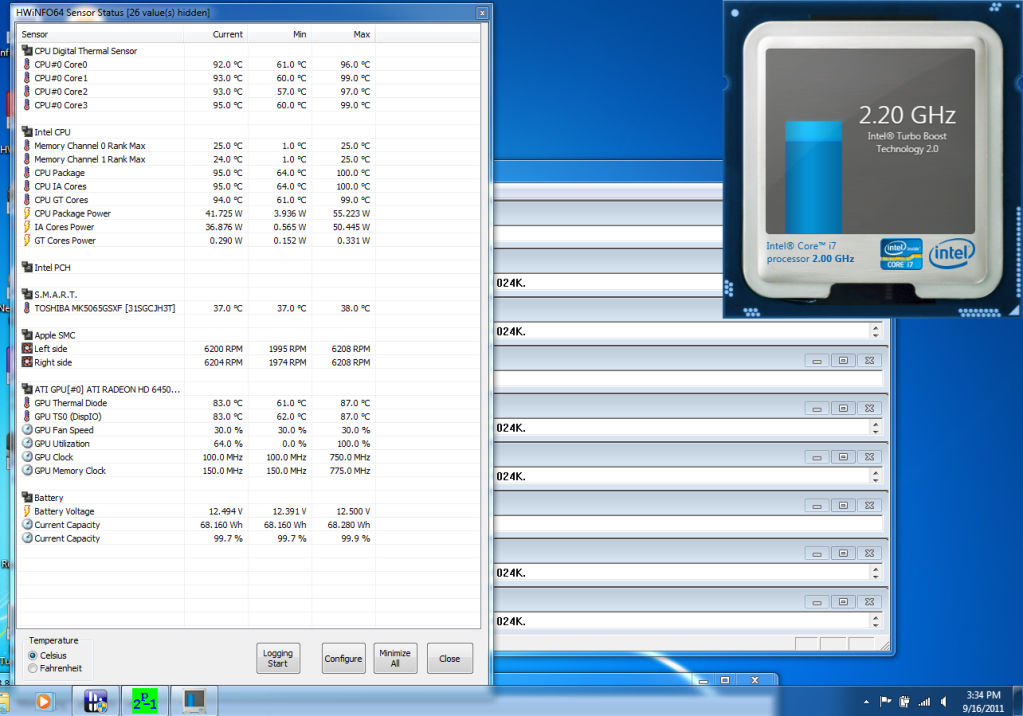1023x716 pixels.
Task: Click the Show Desktop strip on taskbar
Action: click(x=1018, y=702)
